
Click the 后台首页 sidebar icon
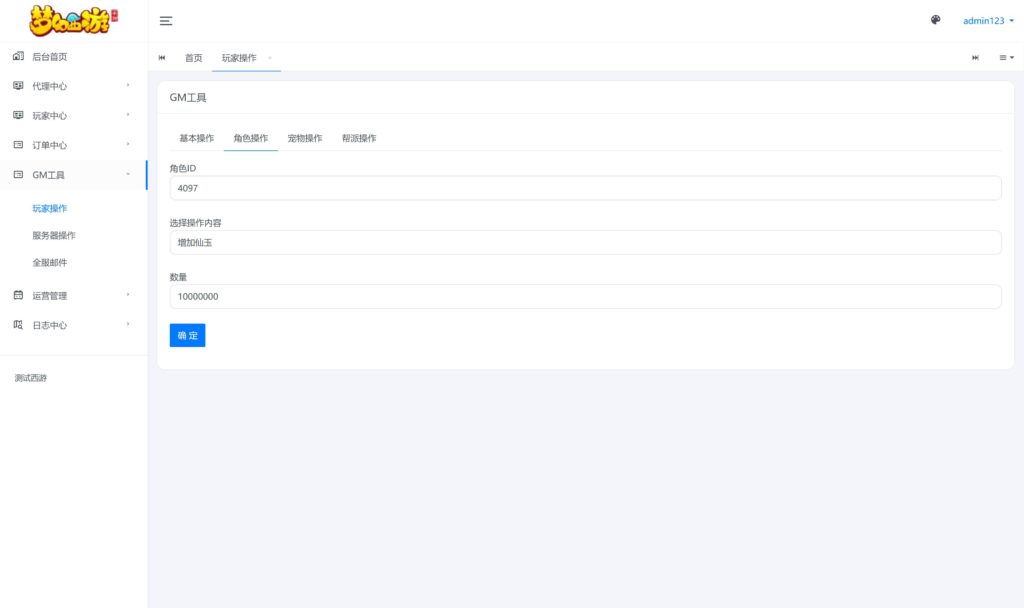[x=18, y=57]
